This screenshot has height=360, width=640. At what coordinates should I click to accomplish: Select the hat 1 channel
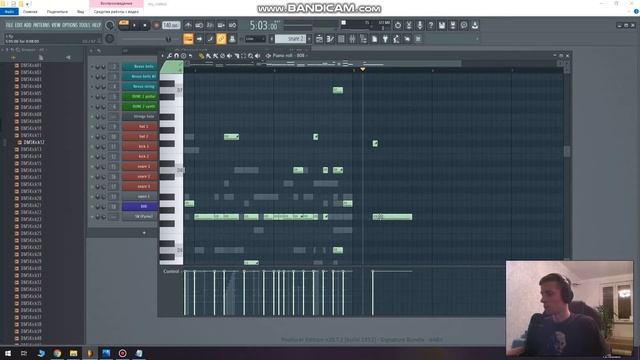[140, 127]
